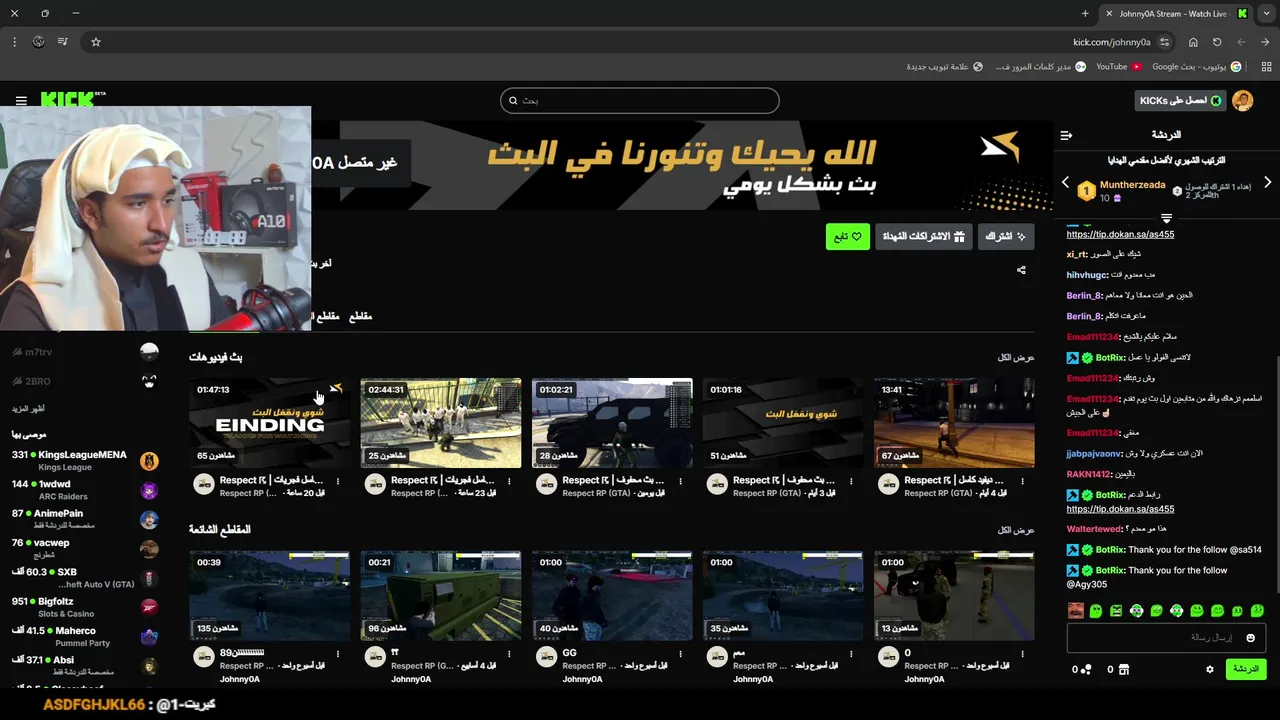The height and width of the screenshot is (720, 1280).
Task: Open the YouTube bookmark
Action: (x=1118, y=67)
